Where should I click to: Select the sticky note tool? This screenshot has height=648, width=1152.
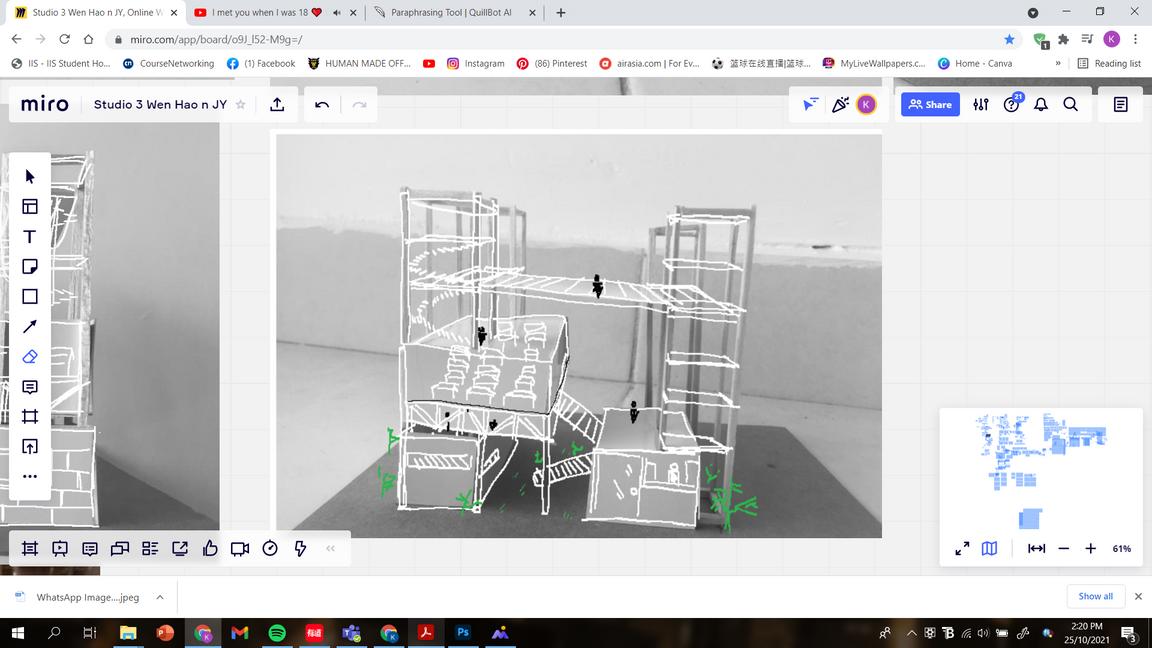[29, 267]
